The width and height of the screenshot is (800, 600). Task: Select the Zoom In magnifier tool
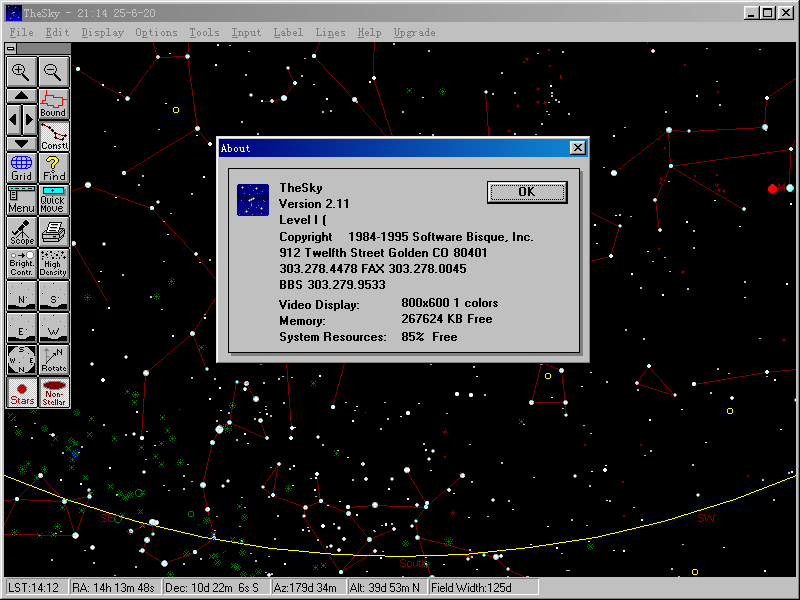[21, 71]
